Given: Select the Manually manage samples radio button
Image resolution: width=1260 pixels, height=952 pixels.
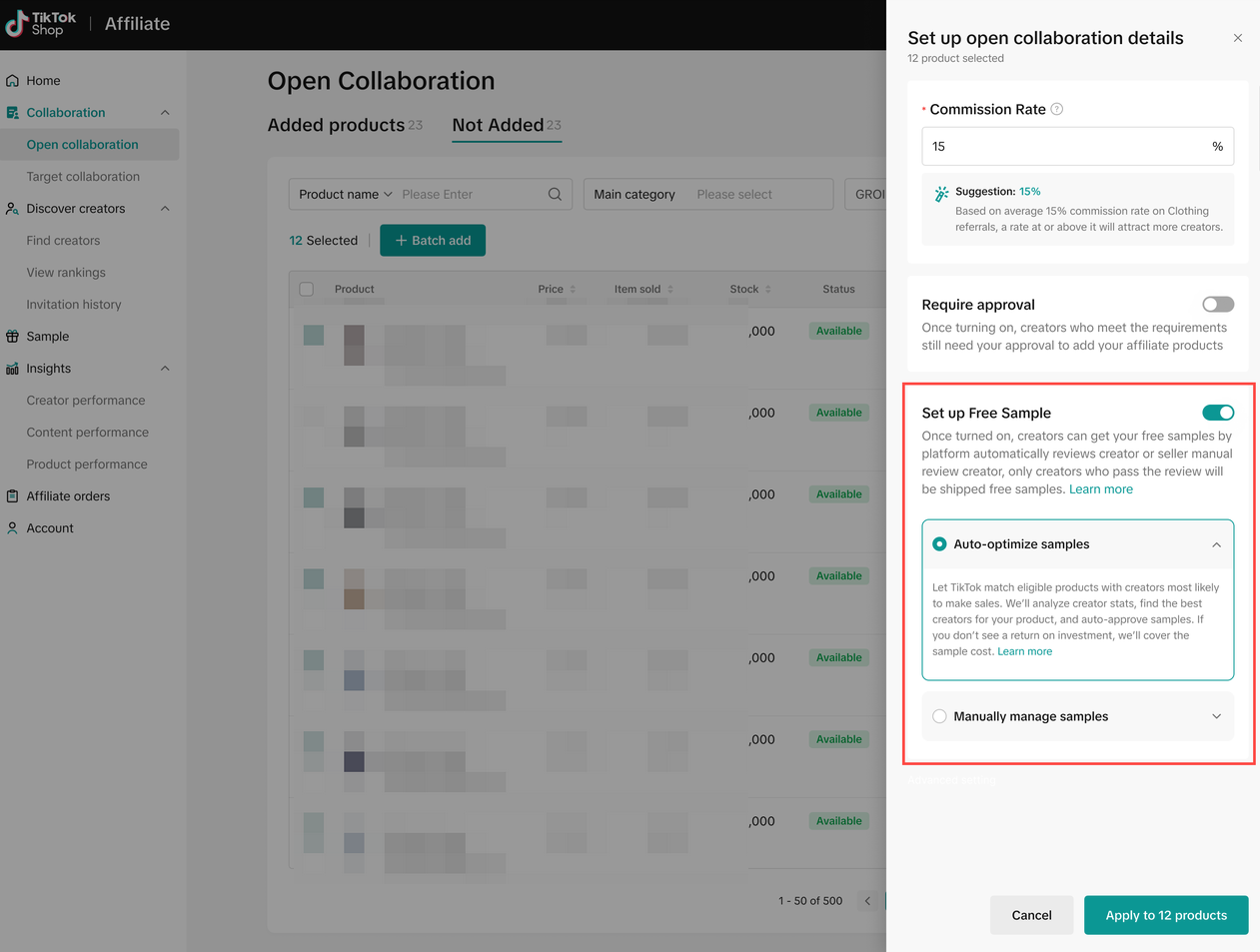Looking at the screenshot, I should [939, 716].
